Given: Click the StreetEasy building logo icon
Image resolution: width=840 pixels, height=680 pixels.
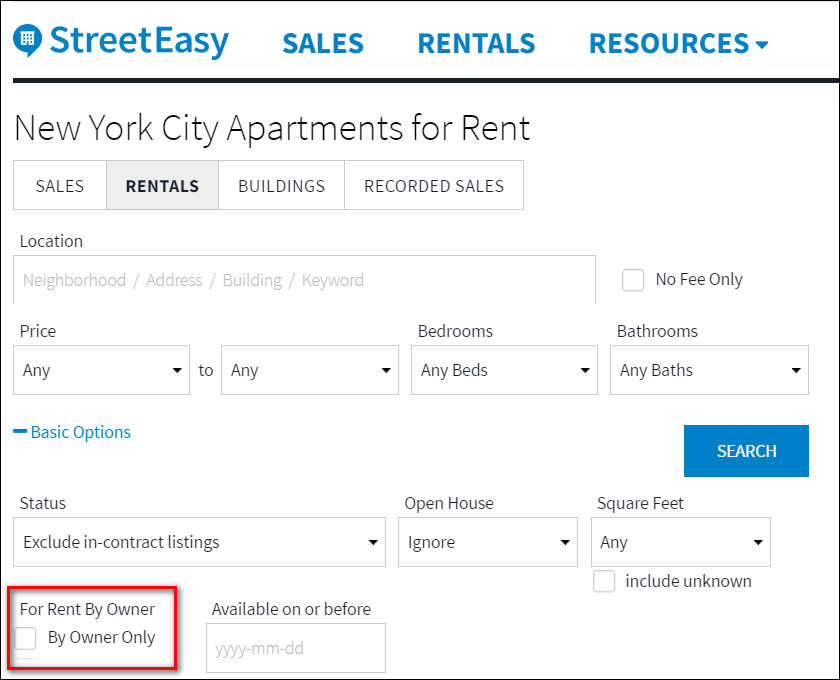Looking at the screenshot, I should point(27,40).
